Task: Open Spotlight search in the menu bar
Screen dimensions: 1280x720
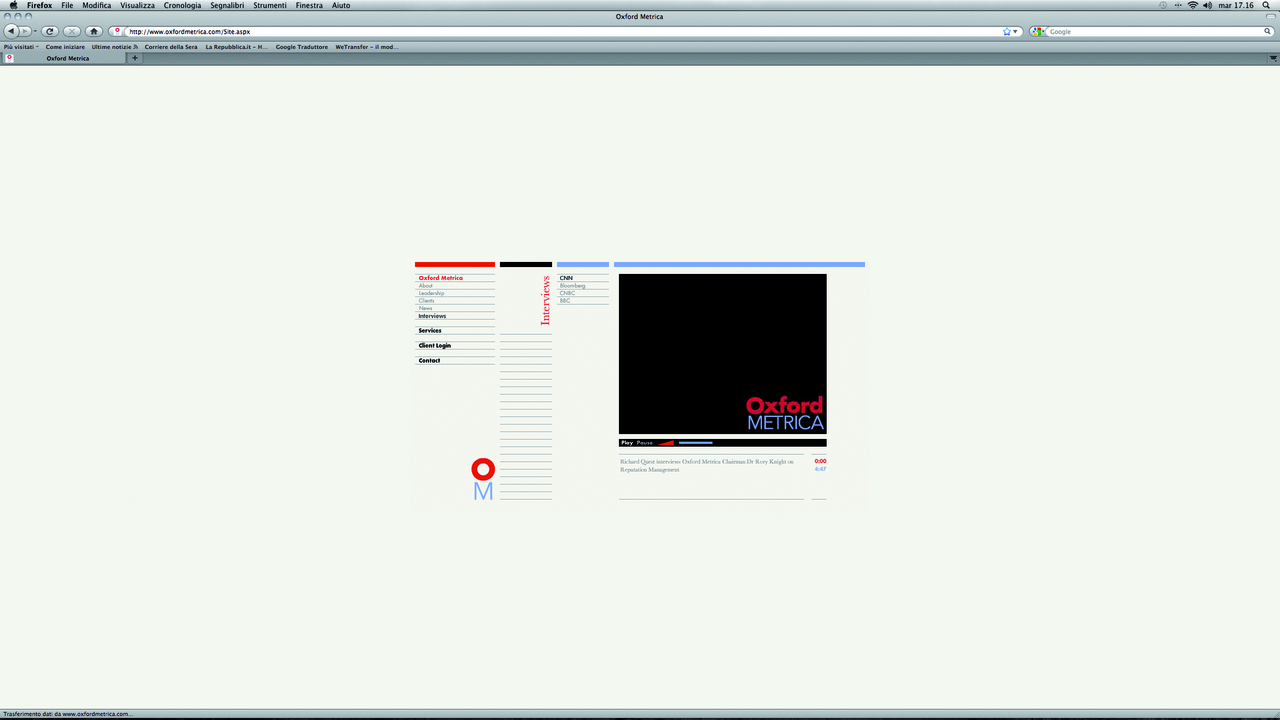Action: [x=1266, y=5]
